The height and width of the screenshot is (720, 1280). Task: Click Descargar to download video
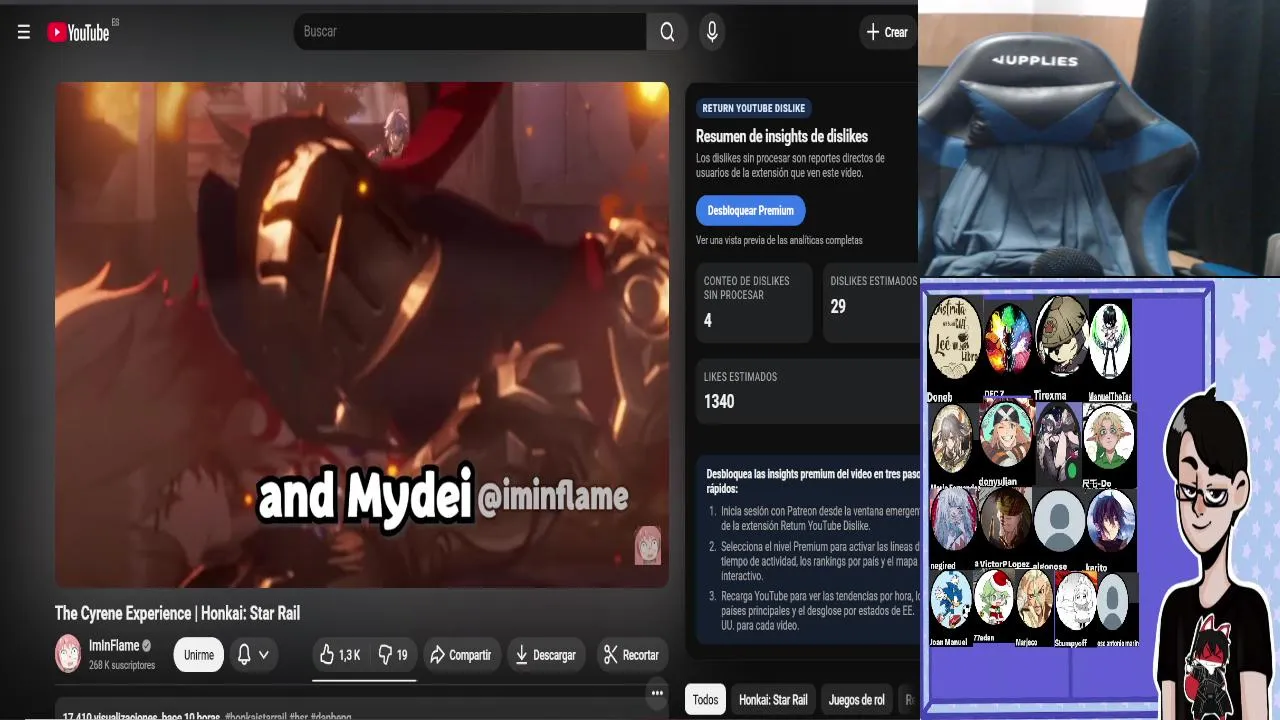tap(545, 655)
